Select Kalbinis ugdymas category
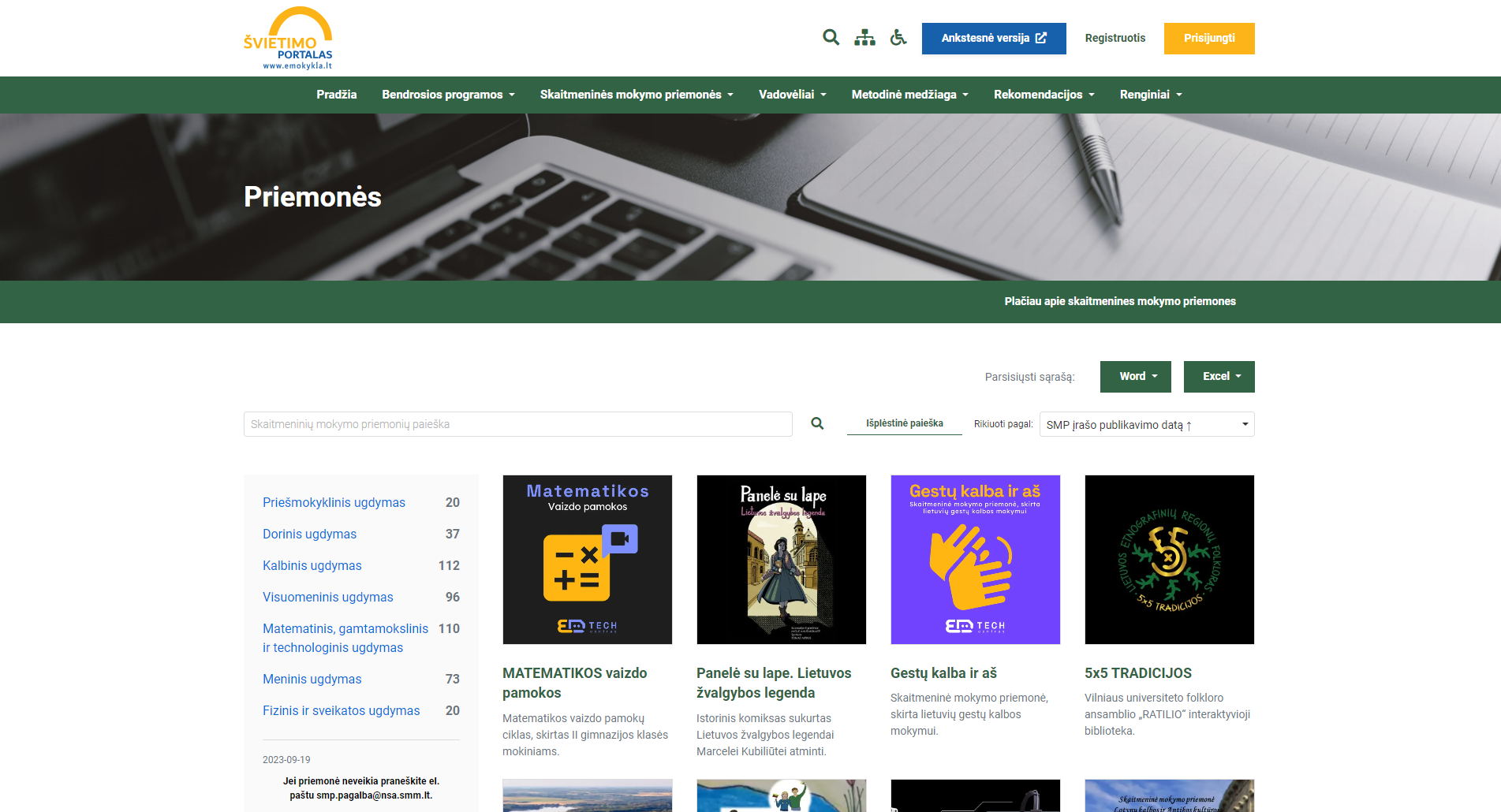This screenshot has height=812, width=1501. pos(312,566)
